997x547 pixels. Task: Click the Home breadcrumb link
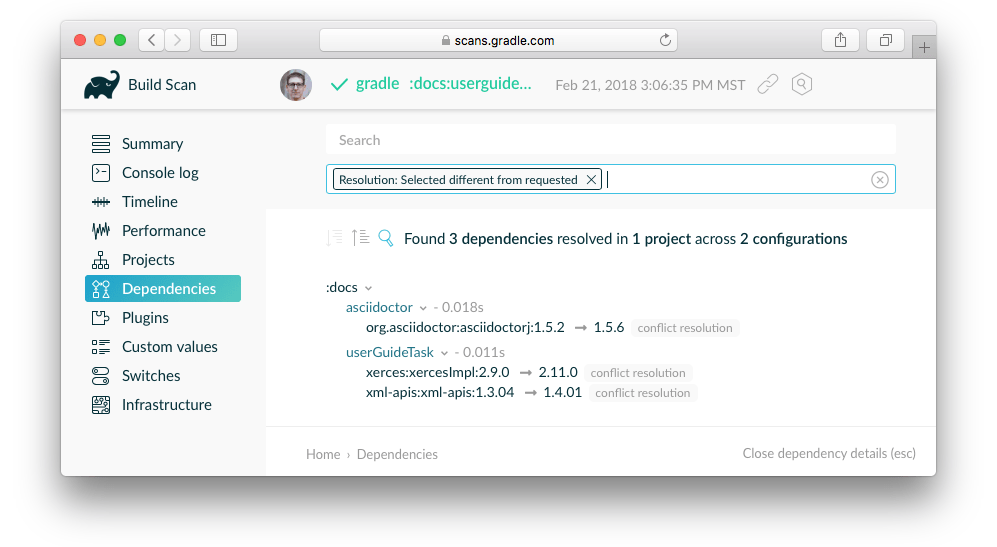point(323,454)
